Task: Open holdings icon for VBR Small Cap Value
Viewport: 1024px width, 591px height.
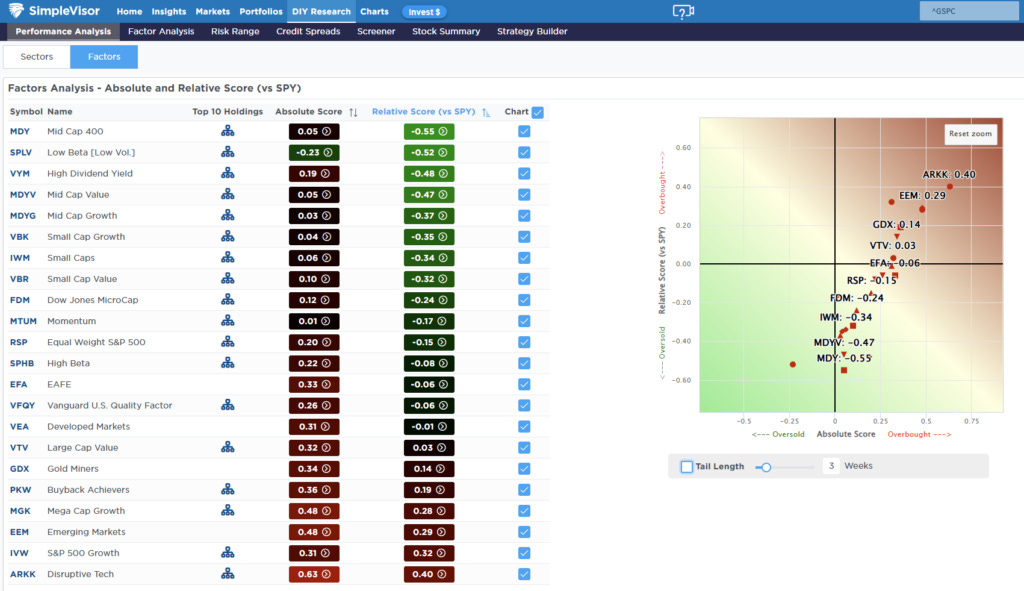Action: 227,278
